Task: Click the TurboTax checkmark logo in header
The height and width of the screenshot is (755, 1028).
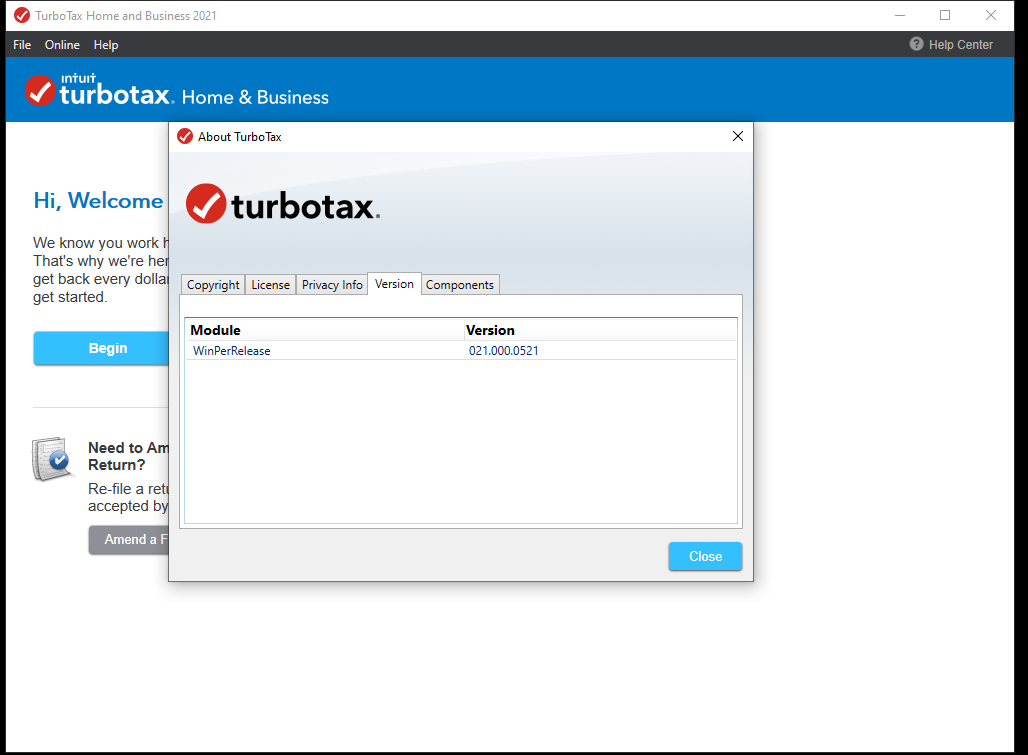Action: (x=40, y=90)
